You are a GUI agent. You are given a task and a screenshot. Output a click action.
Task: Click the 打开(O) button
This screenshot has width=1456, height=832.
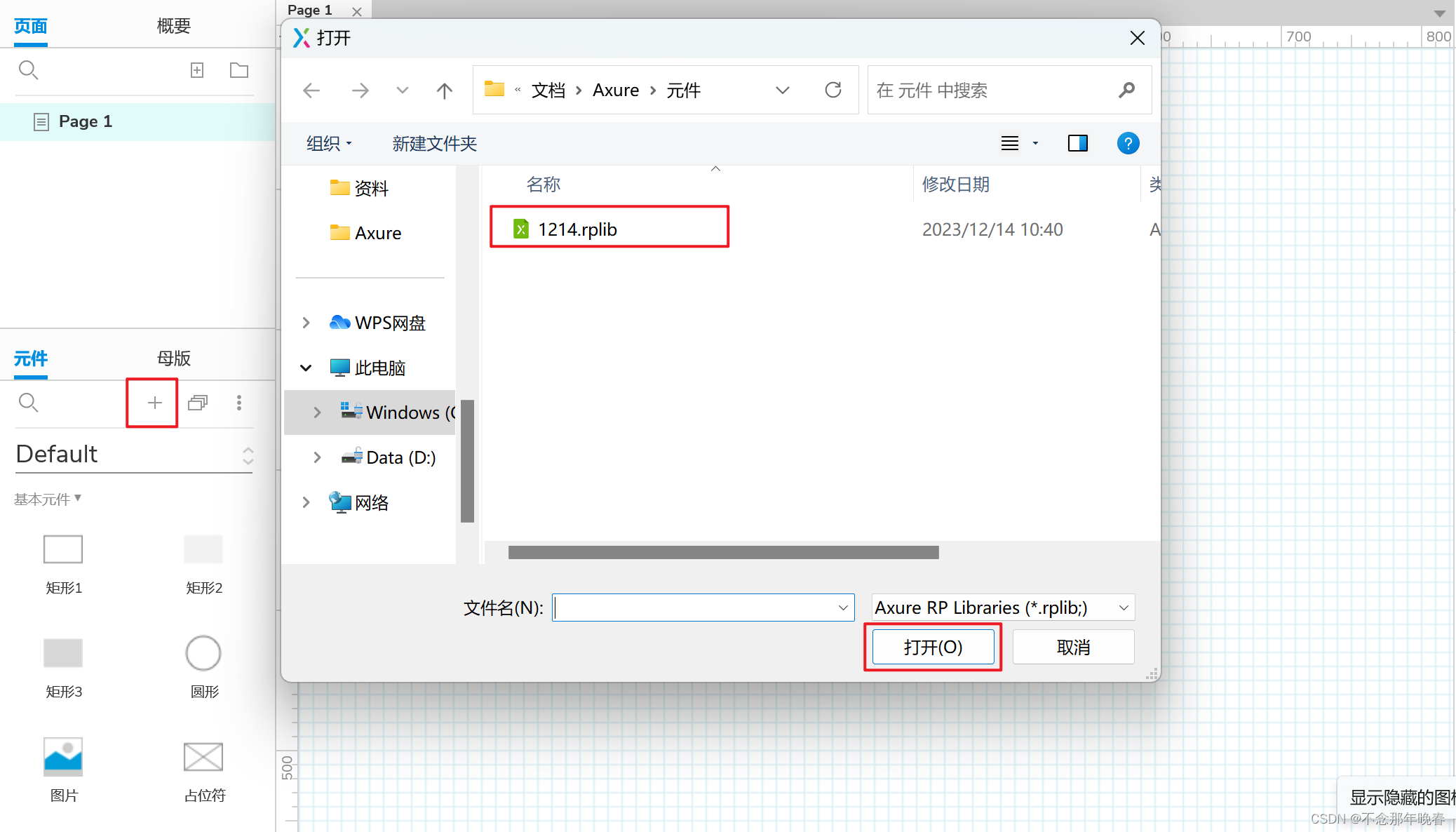tap(933, 647)
